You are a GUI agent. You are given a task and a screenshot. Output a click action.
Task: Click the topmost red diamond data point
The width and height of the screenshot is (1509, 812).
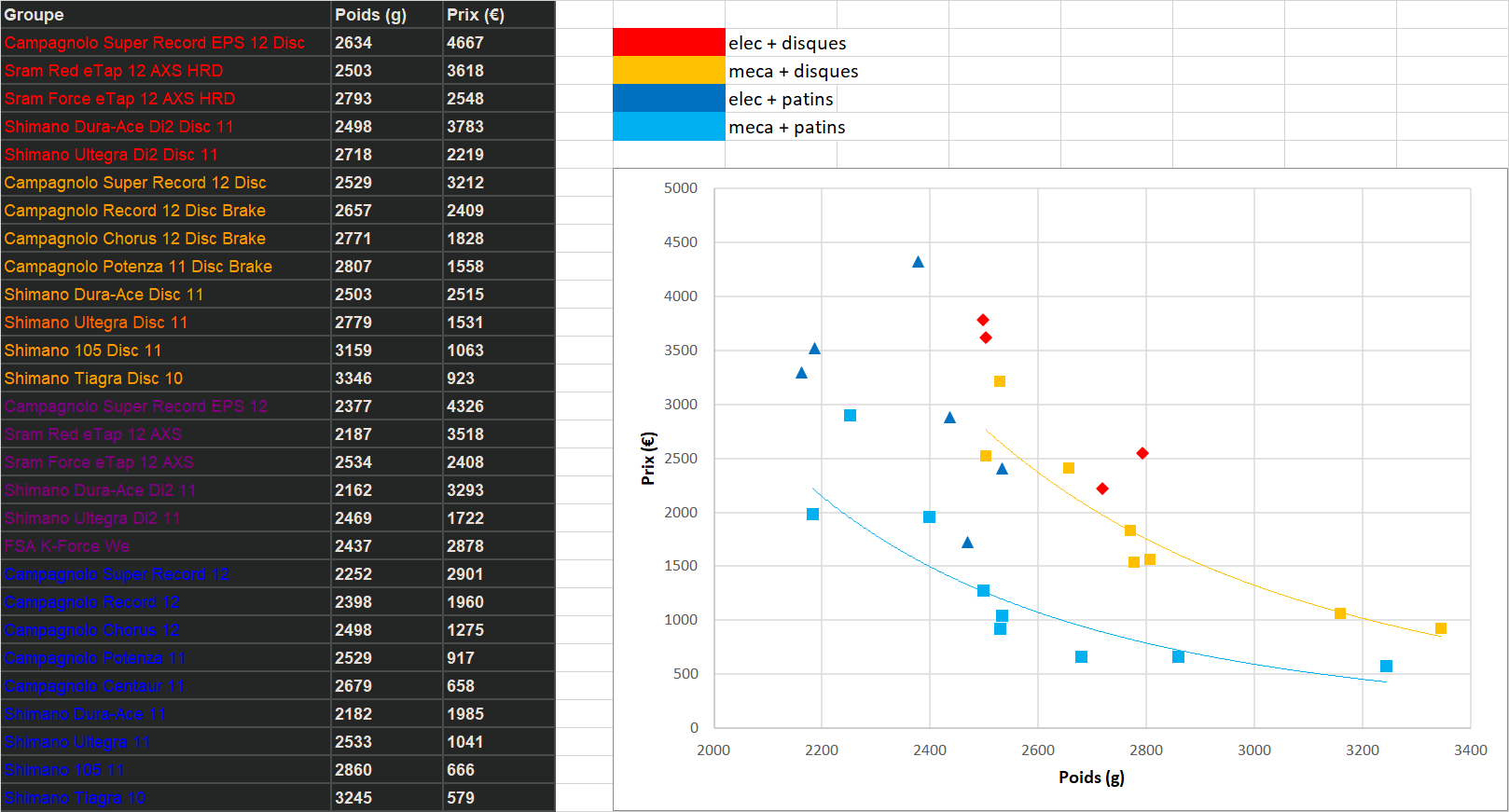point(983,320)
